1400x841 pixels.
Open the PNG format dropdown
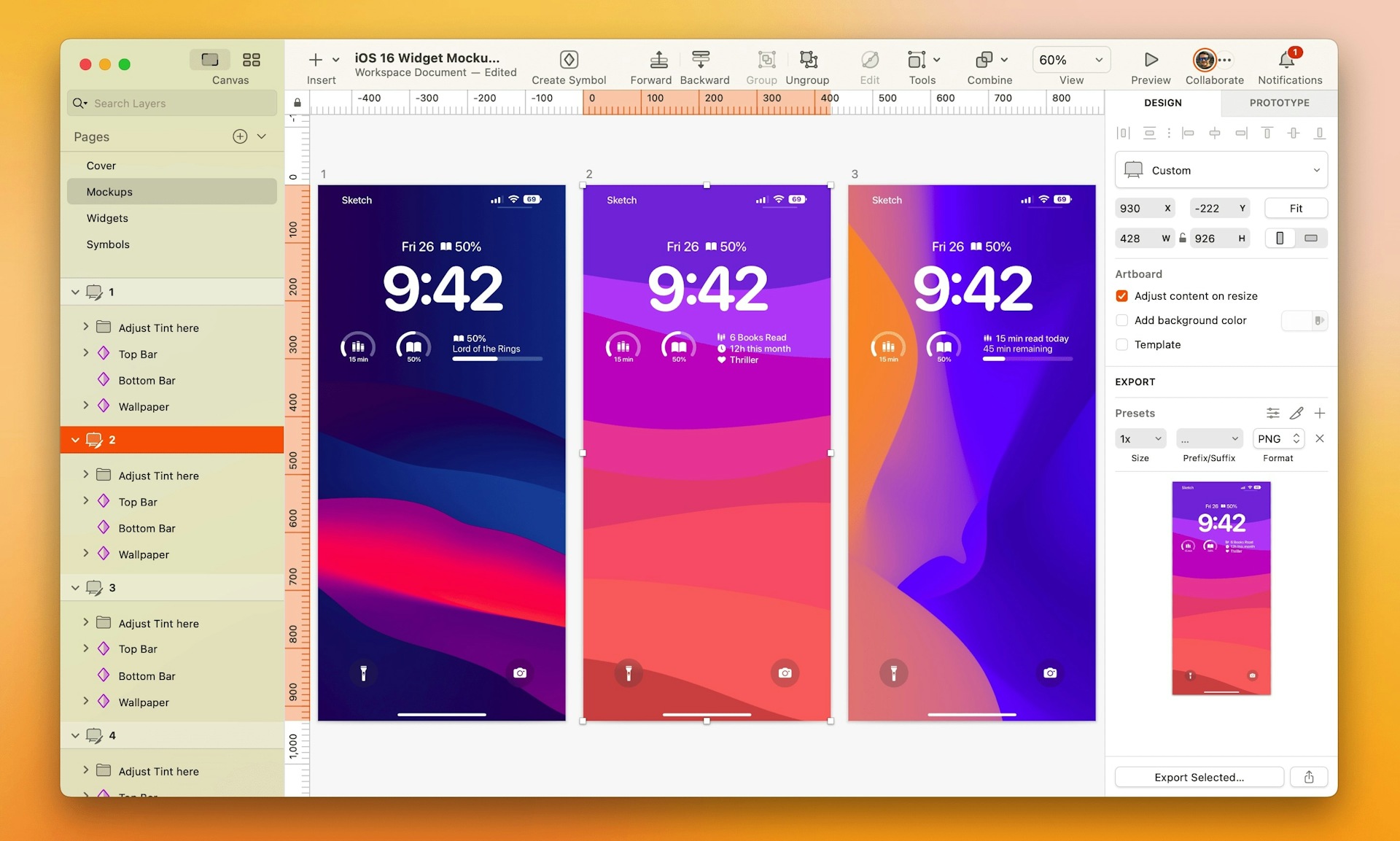(x=1279, y=438)
